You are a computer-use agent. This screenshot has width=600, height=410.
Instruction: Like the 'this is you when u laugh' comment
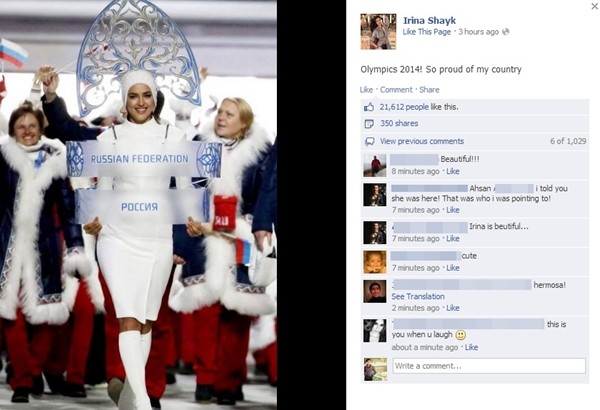471,347
